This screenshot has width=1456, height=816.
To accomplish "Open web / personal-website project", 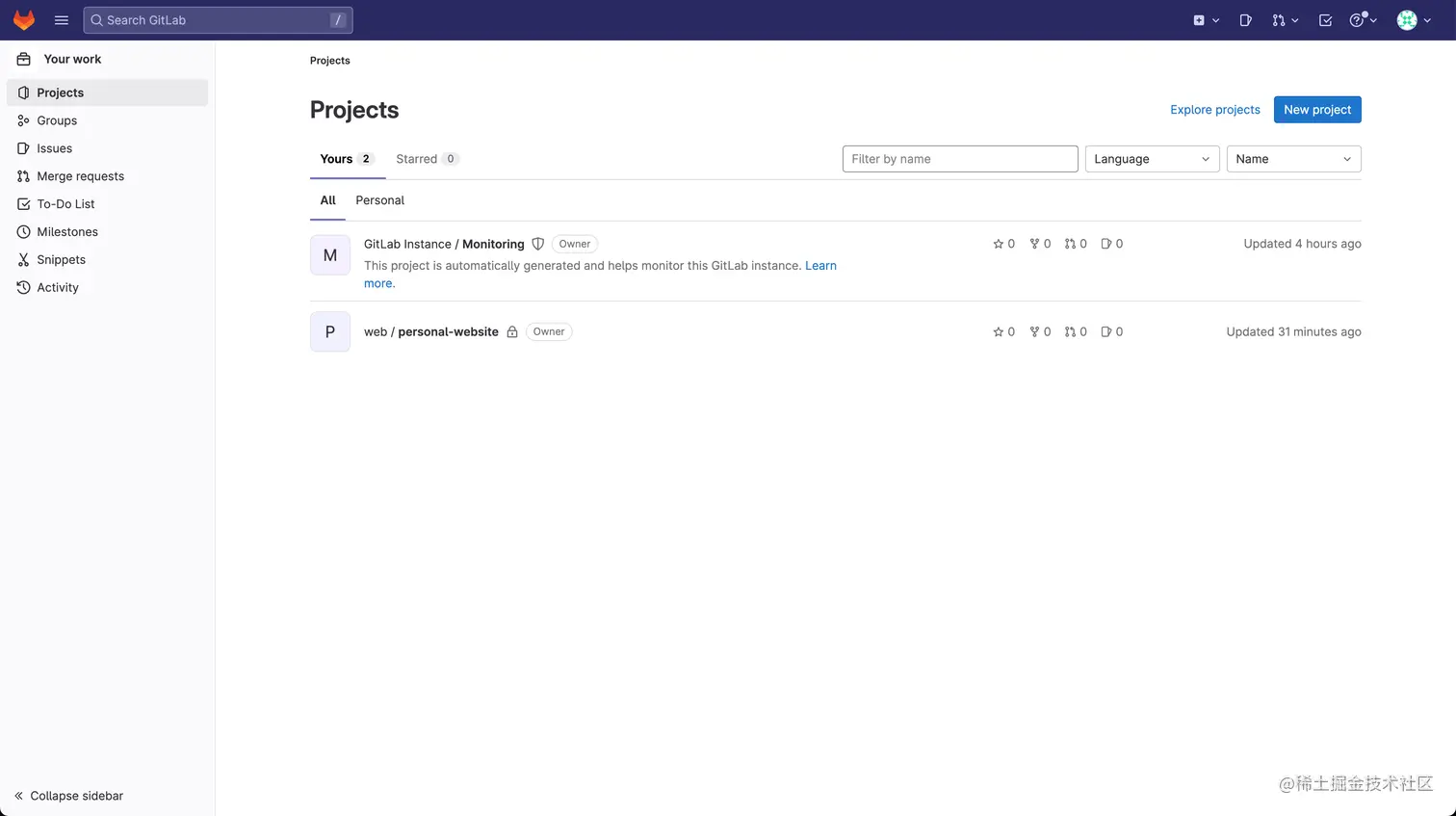I will tap(431, 331).
